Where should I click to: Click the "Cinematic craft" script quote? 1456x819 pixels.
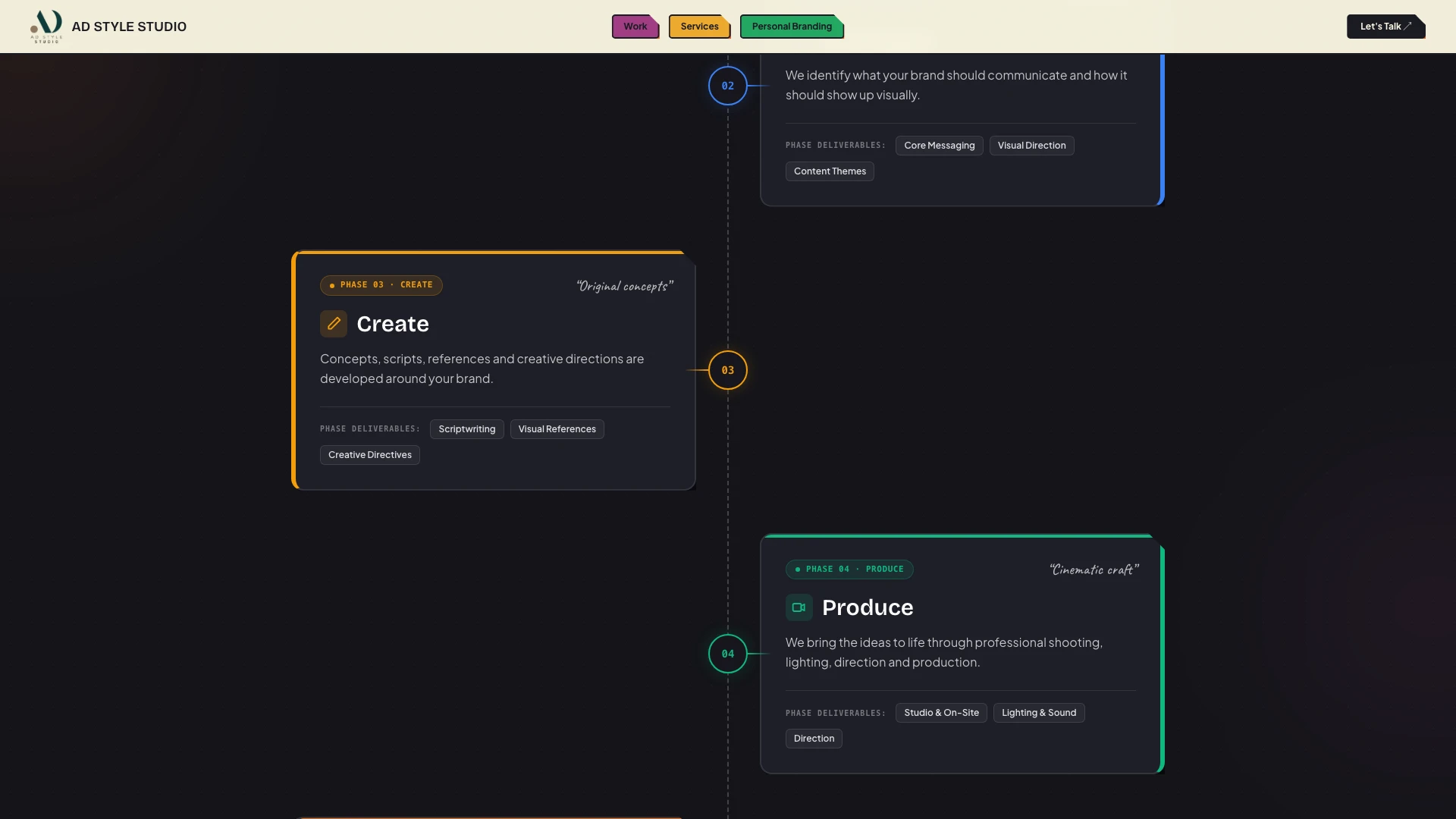(1094, 570)
